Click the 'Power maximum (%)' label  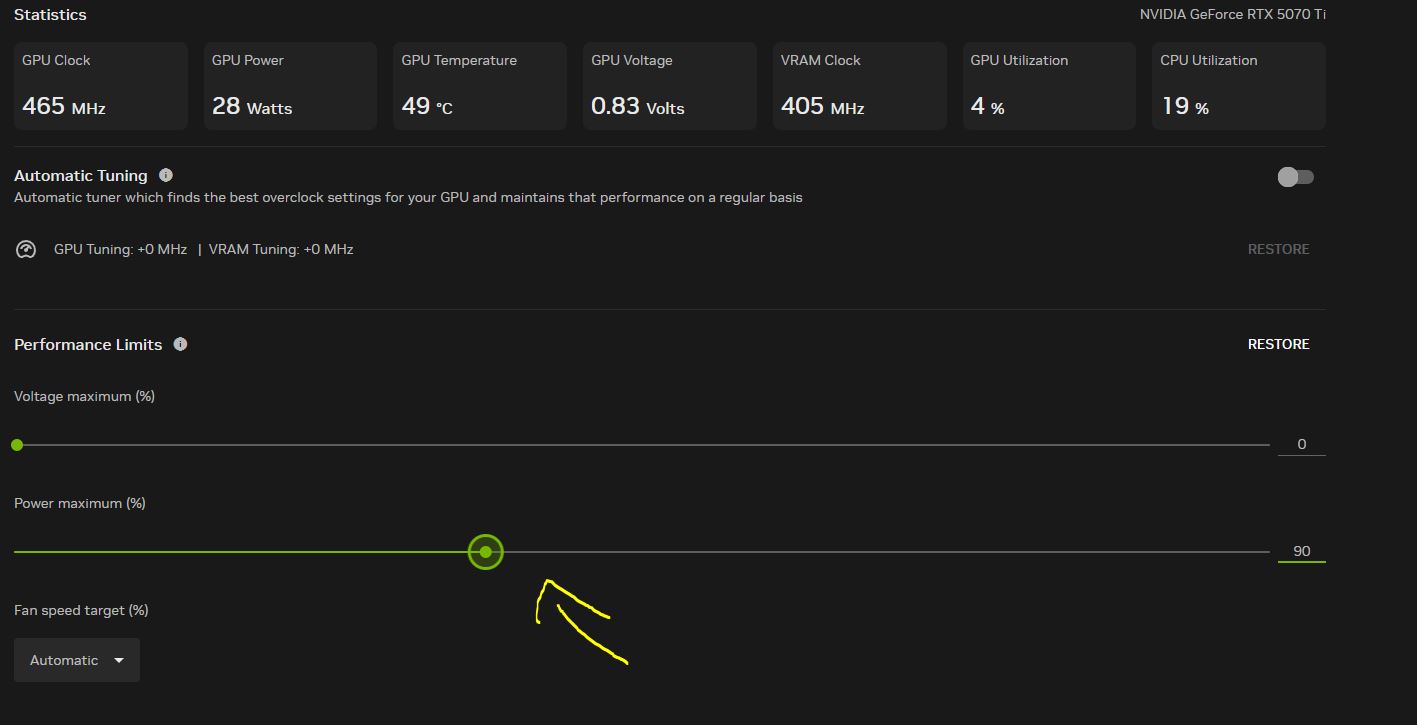pos(80,503)
